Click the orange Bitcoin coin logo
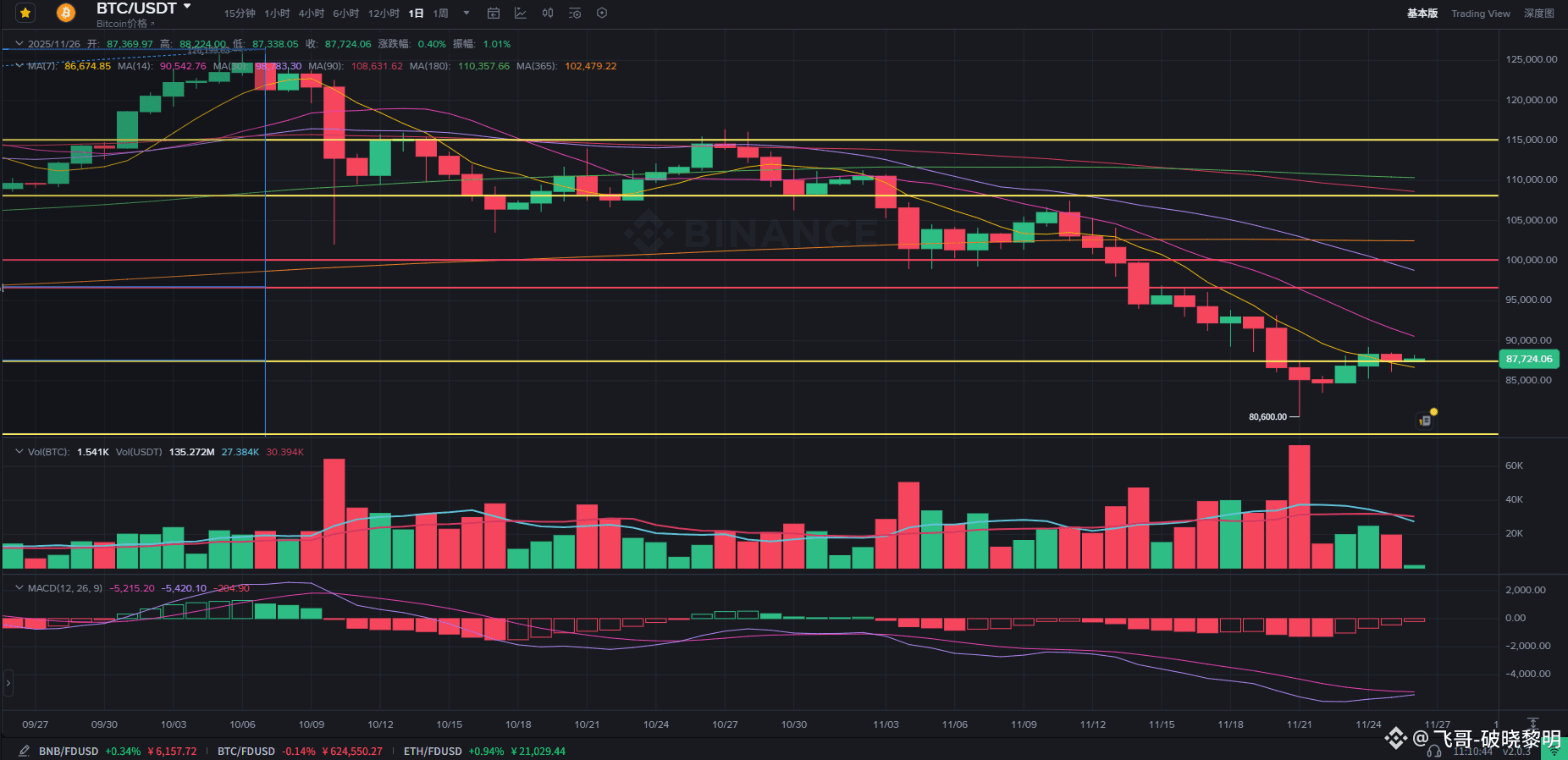Image resolution: width=1568 pixels, height=760 pixels. pyautogui.click(x=65, y=13)
